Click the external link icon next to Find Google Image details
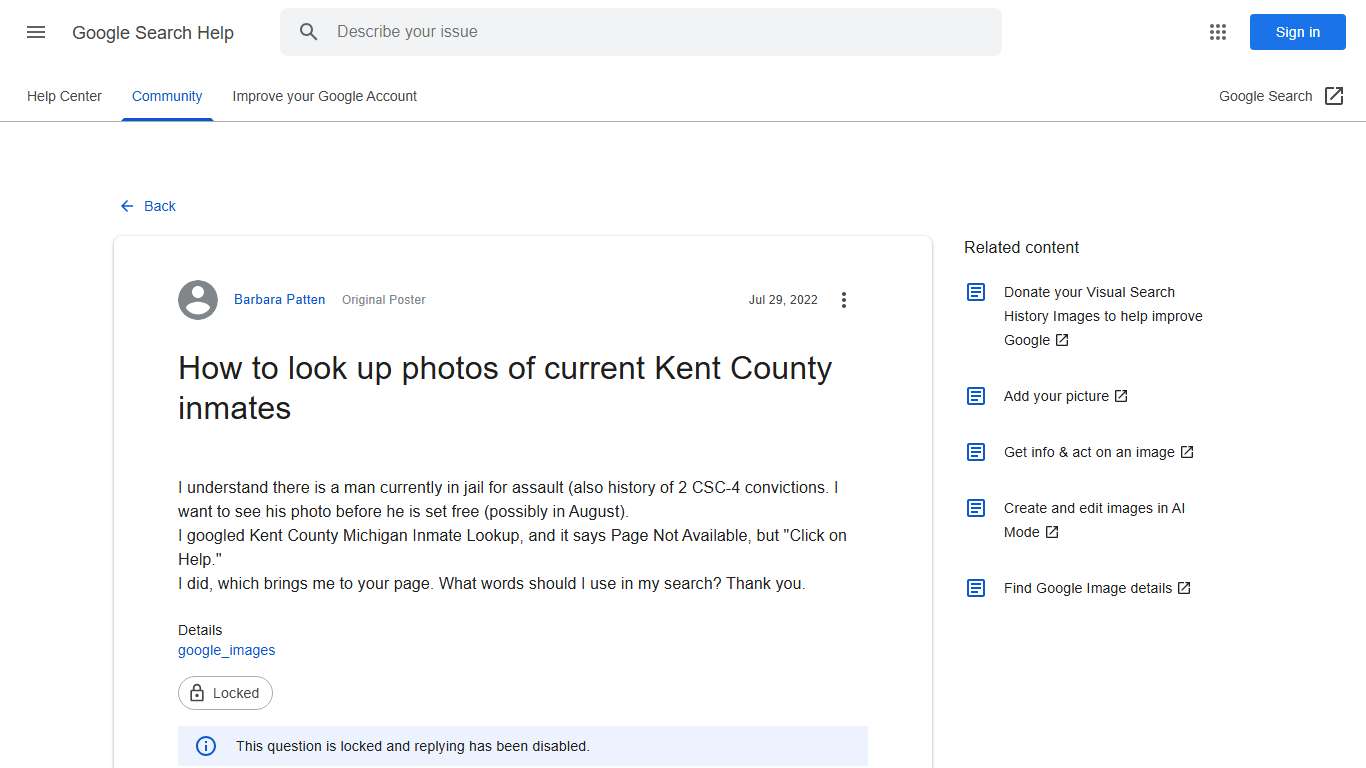This screenshot has width=1366, height=768. coord(1186,587)
